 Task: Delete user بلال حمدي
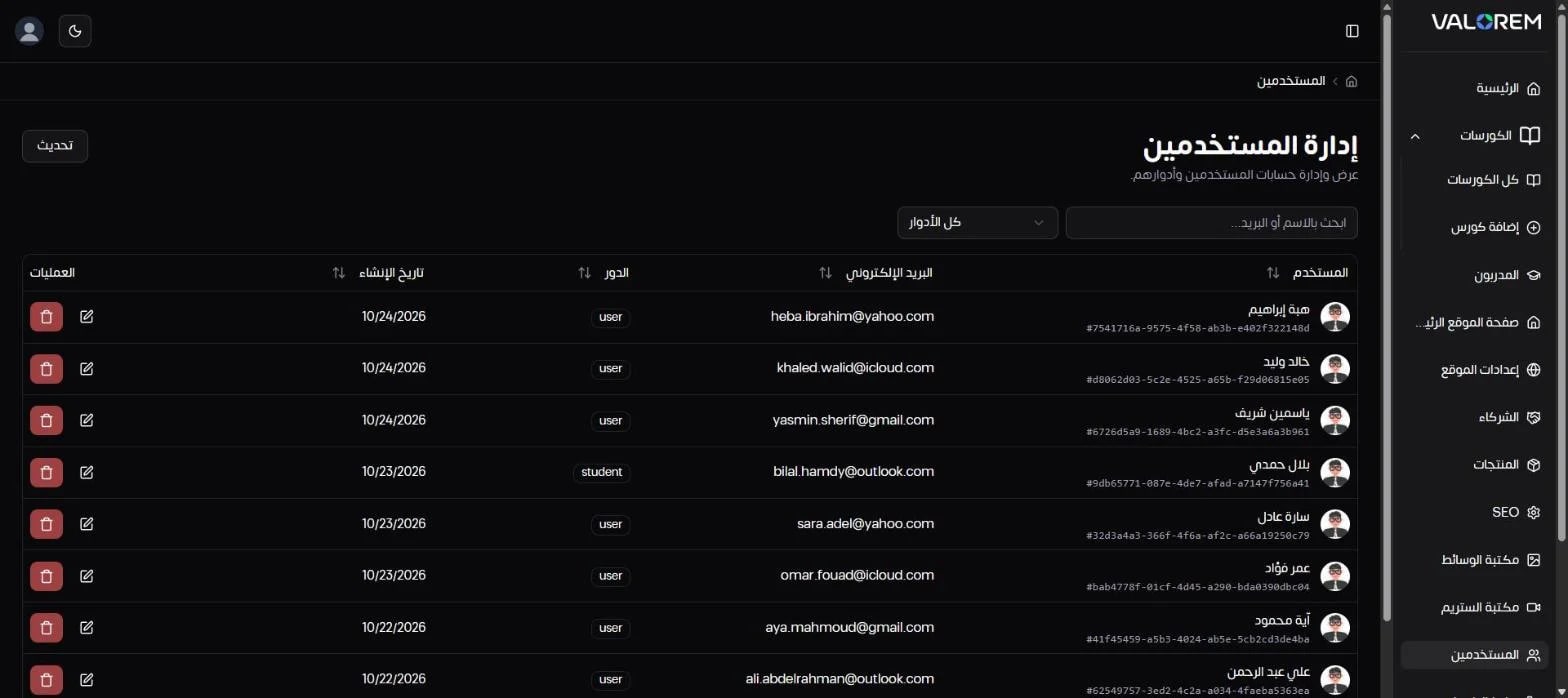point(46,472)
